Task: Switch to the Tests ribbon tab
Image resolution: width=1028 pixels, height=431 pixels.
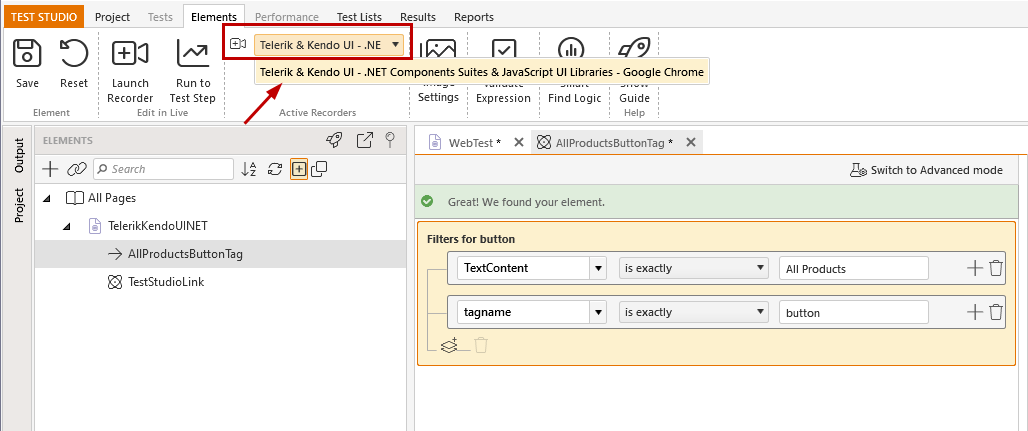Action: (160, 17)
